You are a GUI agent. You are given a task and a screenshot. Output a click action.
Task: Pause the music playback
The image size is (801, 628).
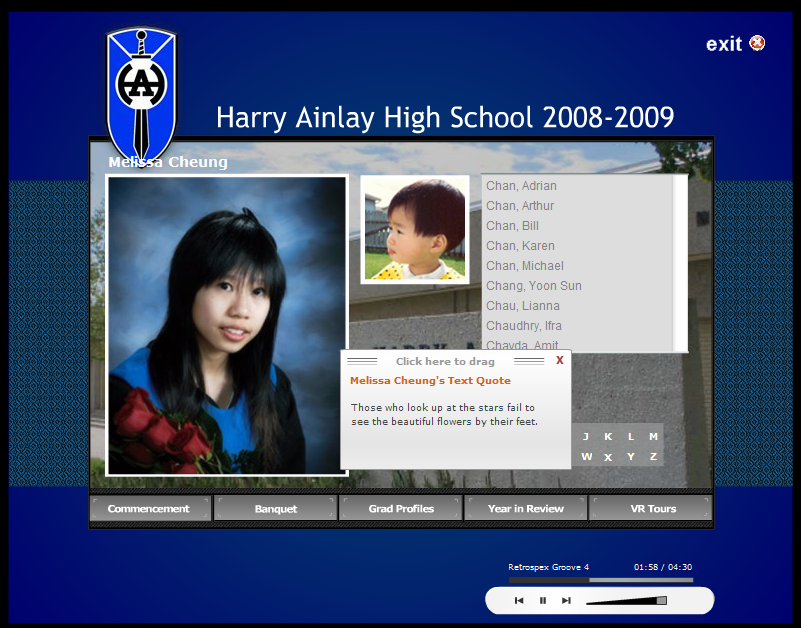coord(543,600)
